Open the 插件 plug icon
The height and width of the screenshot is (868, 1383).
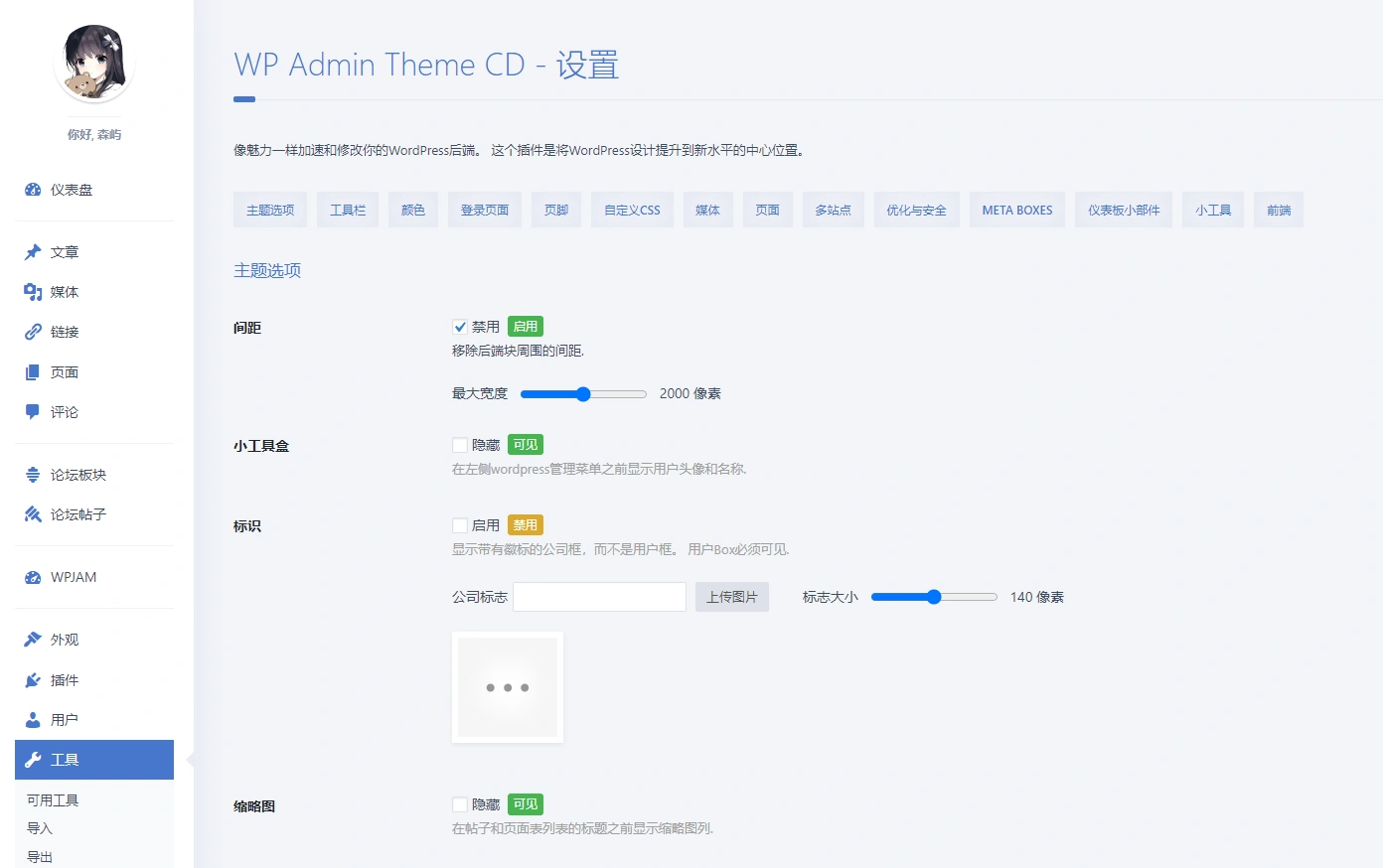click(33, 680)
